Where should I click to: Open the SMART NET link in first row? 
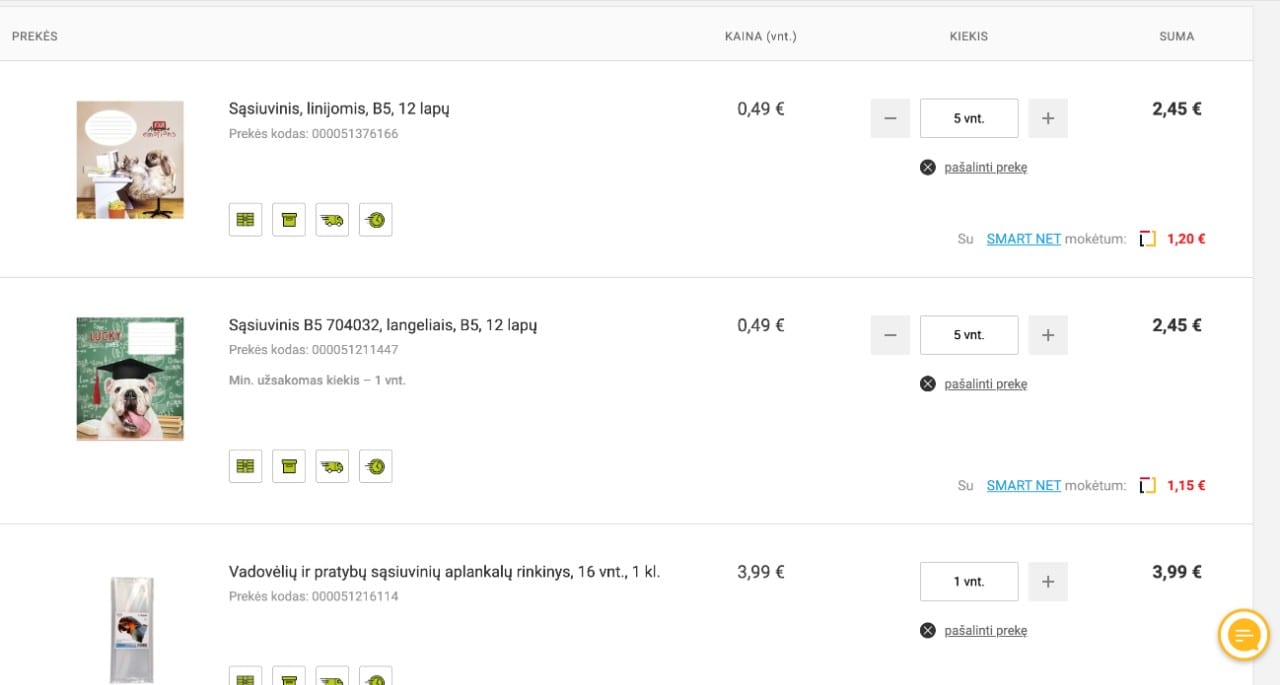click(x=1023, y=239)
